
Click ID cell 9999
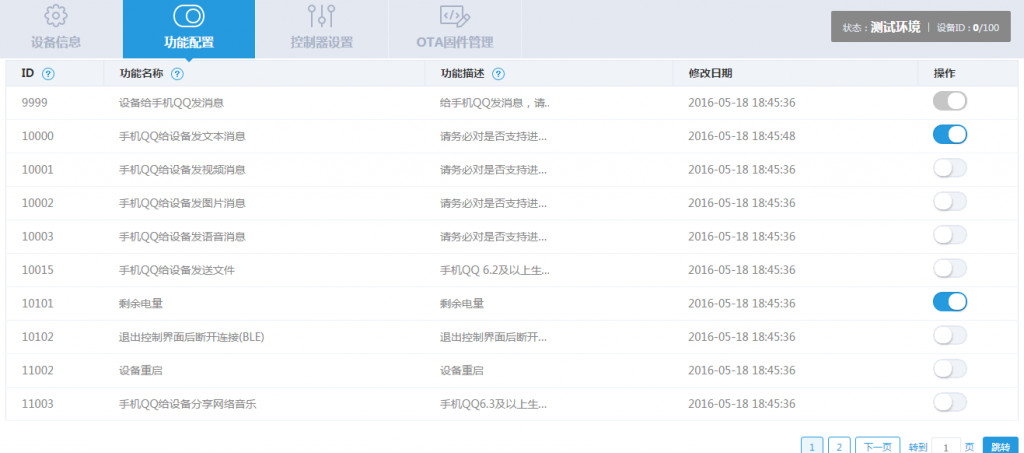click(35, 102)
